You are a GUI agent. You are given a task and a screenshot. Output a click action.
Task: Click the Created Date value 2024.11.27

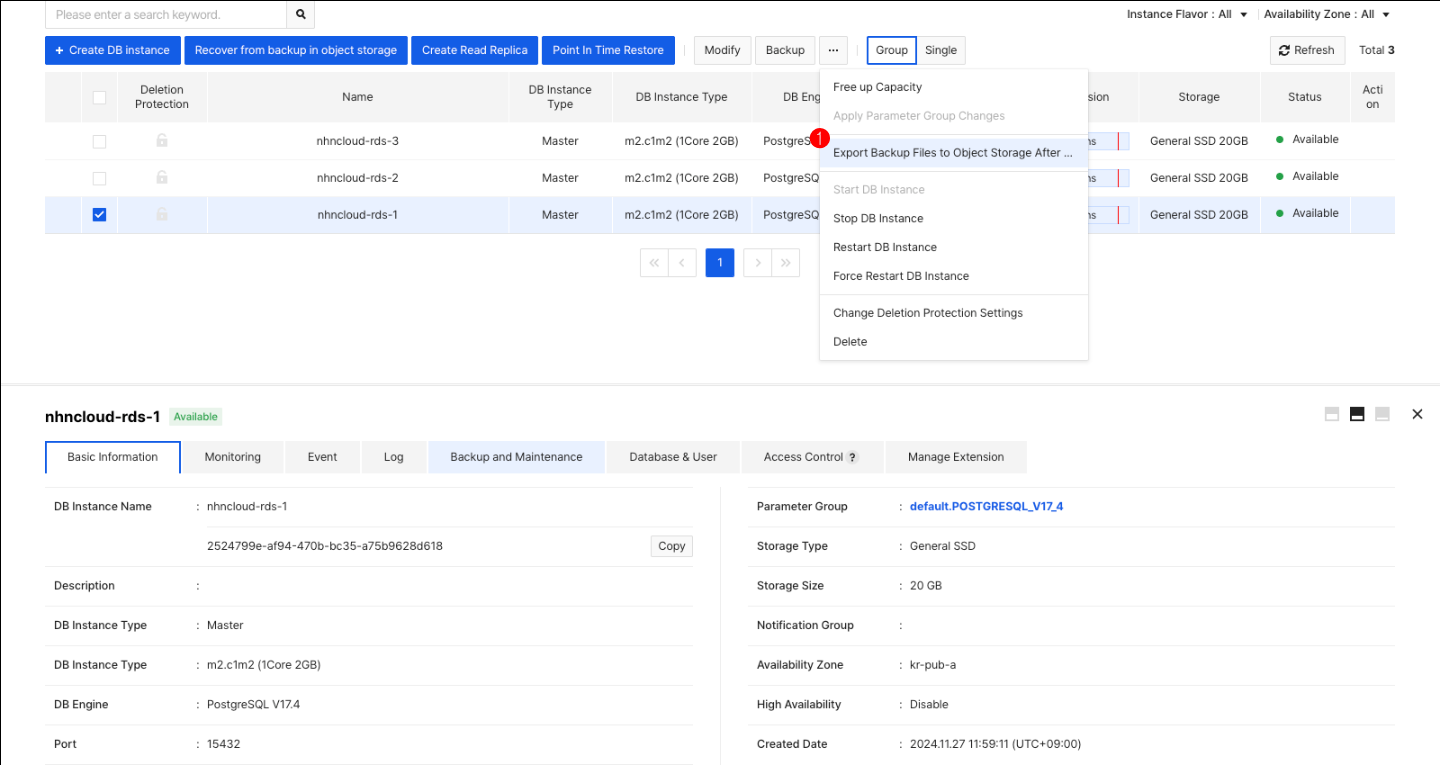pos(995,744)
